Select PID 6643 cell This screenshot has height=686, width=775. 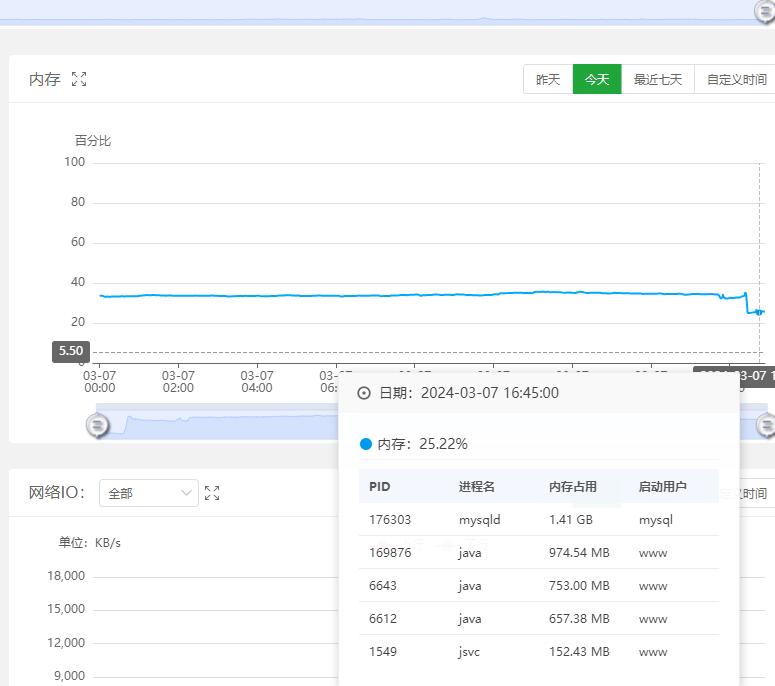[383, 586]
